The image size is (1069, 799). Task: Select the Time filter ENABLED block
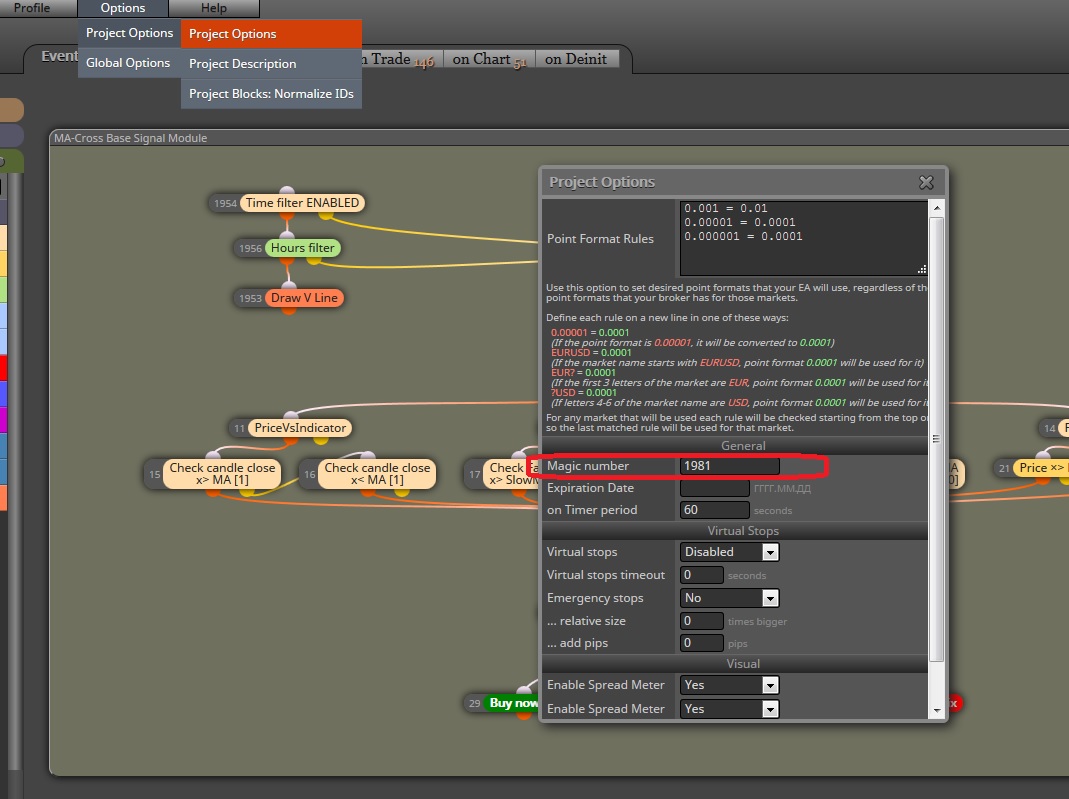tap(302, 203)
